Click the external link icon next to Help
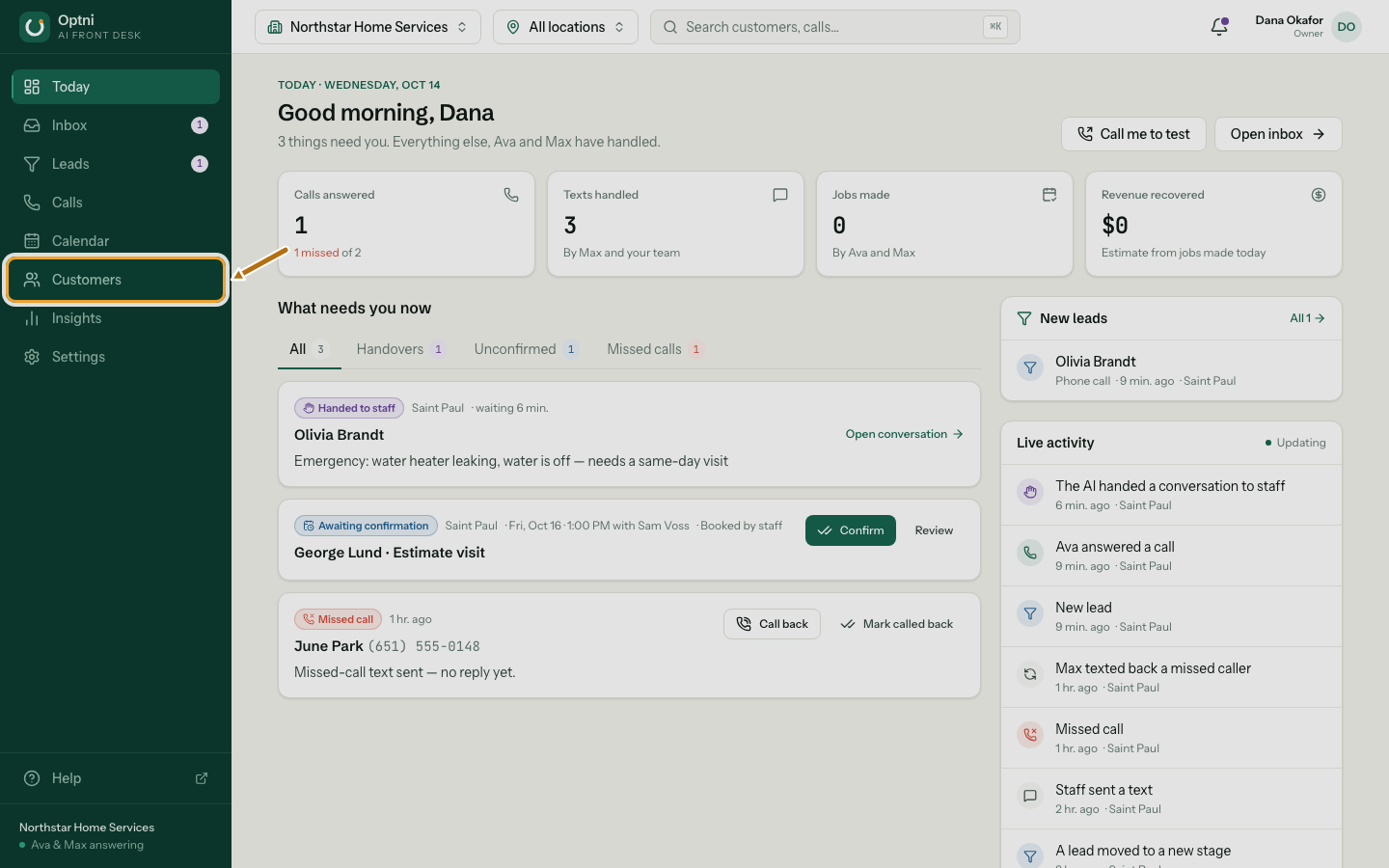The image size is (1389, 868). coord(202,778)
